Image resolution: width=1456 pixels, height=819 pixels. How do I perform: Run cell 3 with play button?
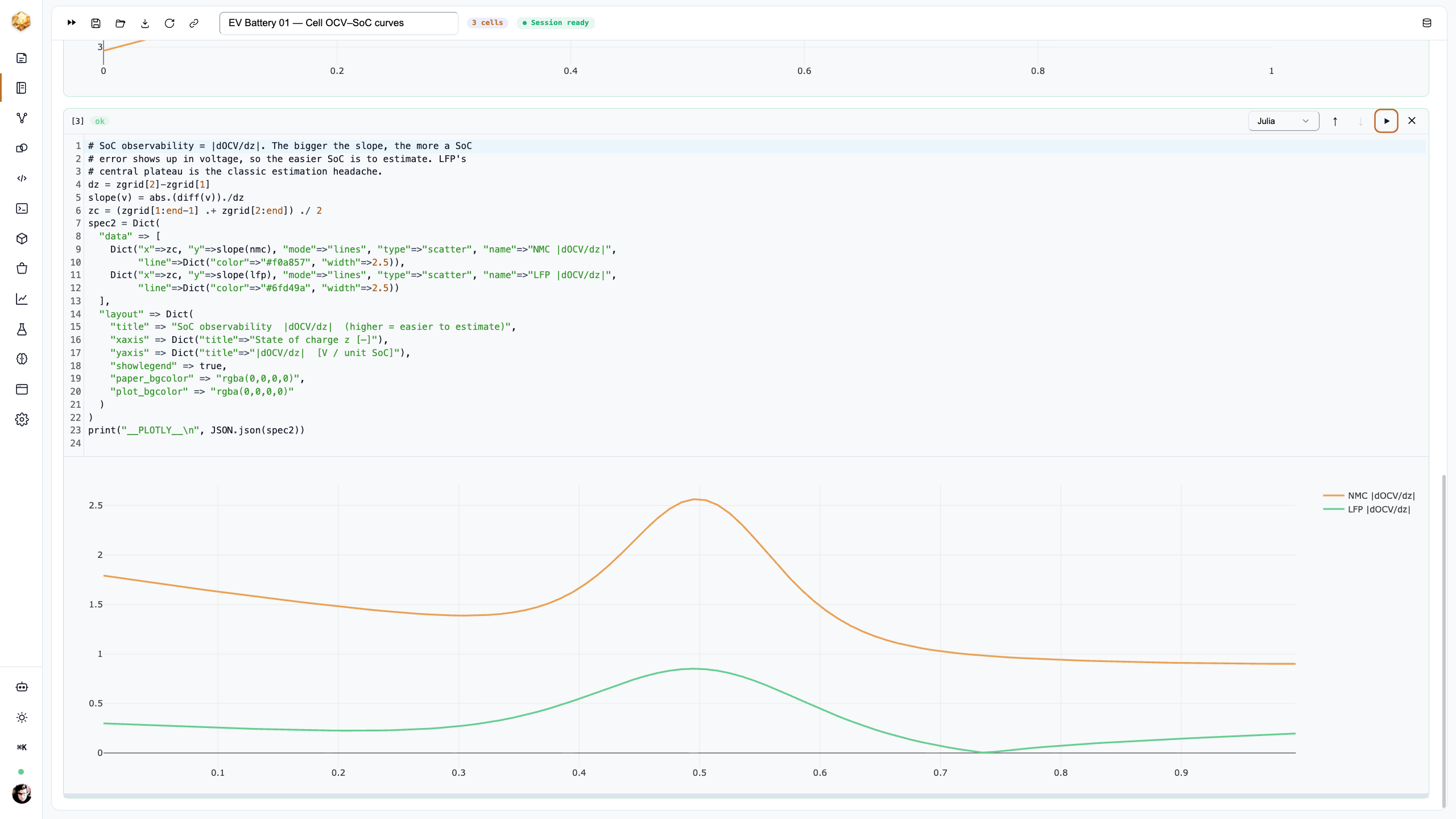click(1386, 121)
